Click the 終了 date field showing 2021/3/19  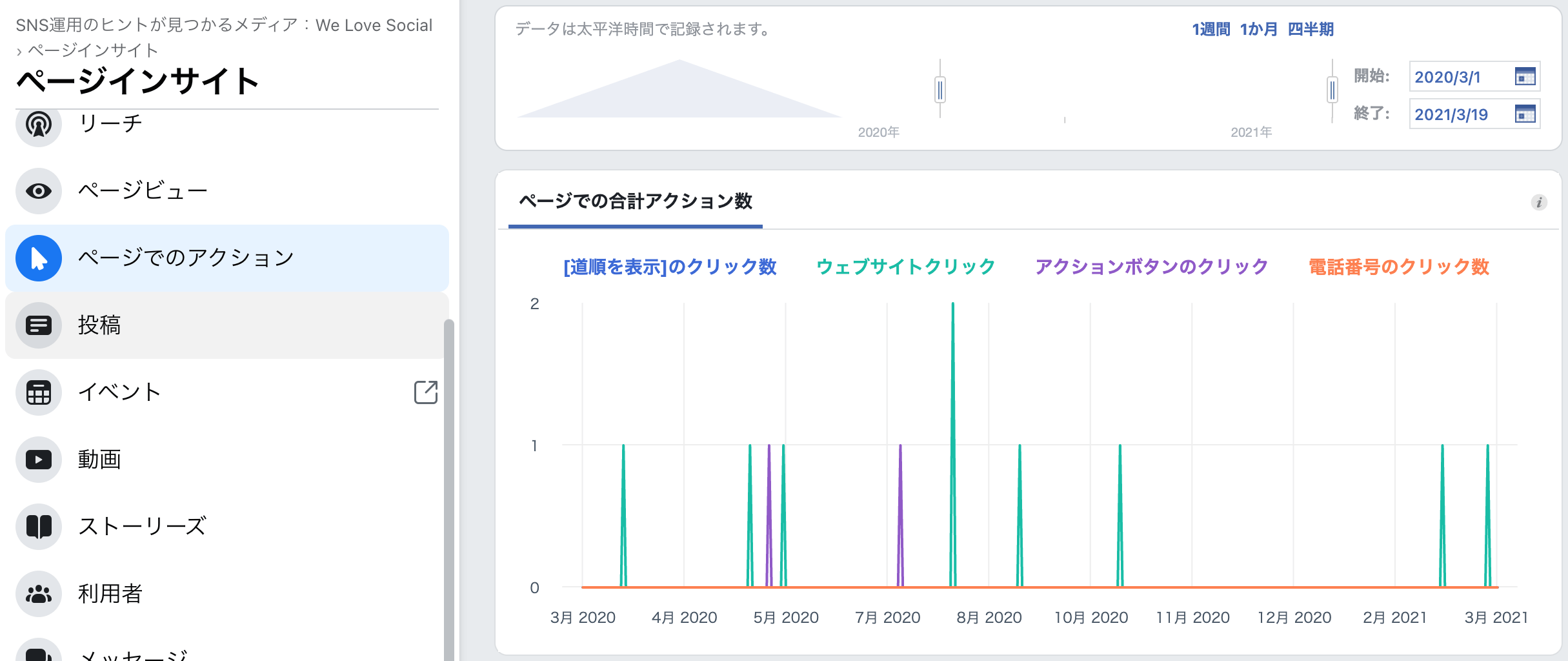pos(1475,114)
